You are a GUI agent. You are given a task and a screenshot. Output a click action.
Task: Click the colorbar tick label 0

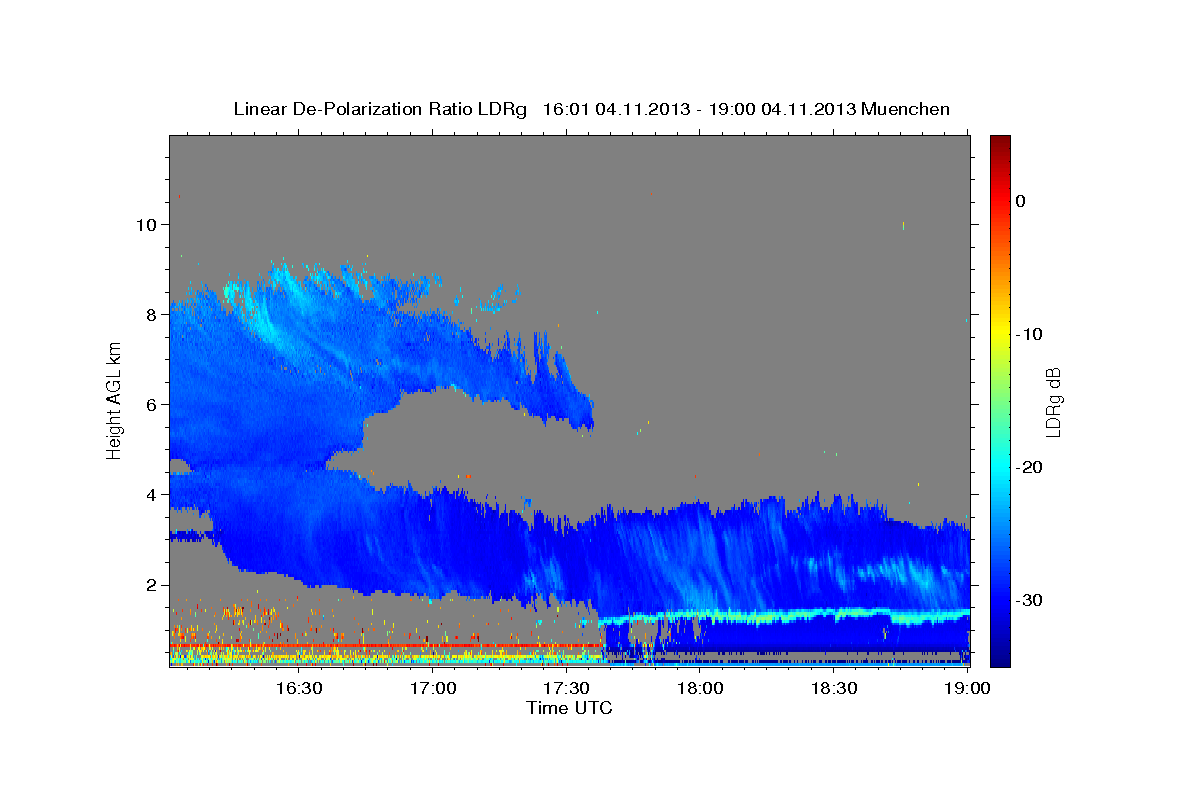[x=1020, y=201]
